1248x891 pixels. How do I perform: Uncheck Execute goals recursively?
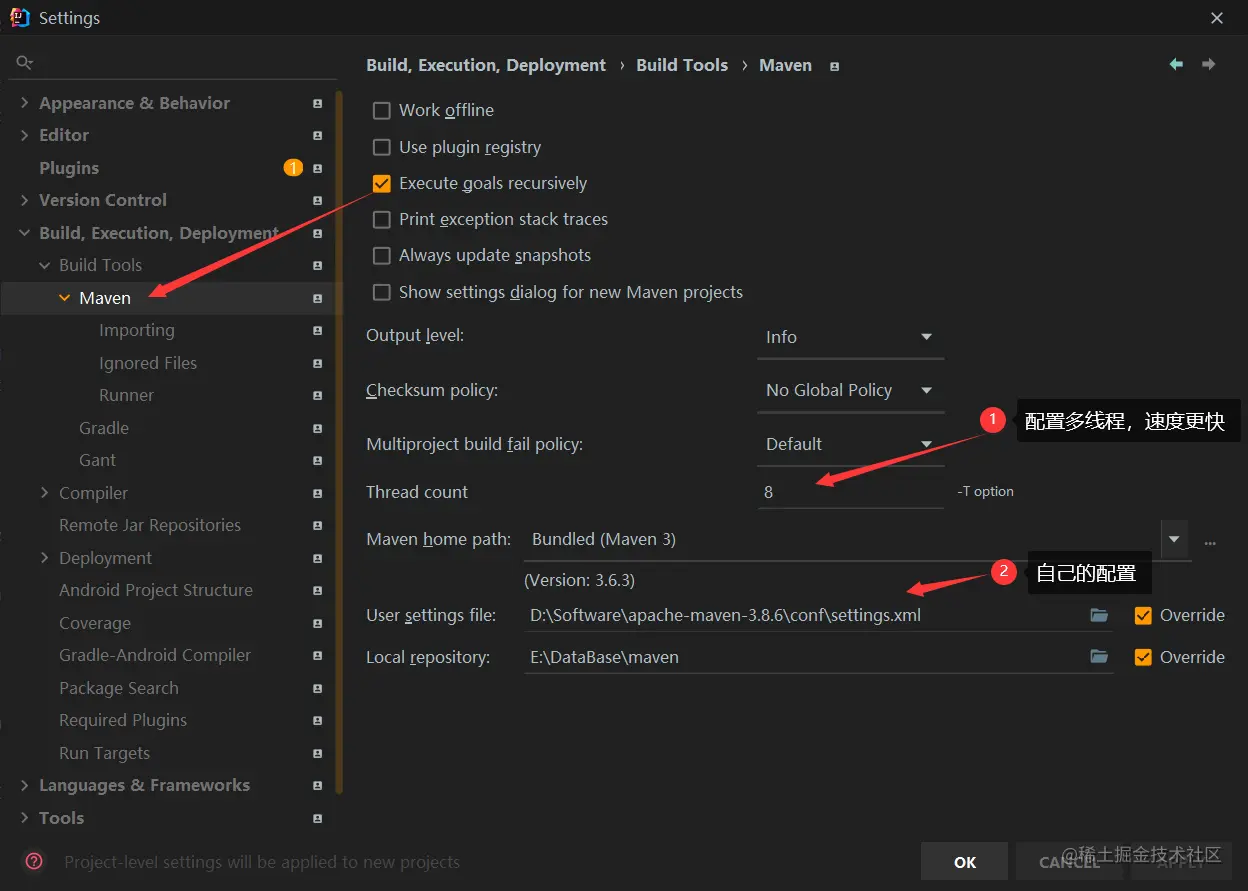coord(381,183)
